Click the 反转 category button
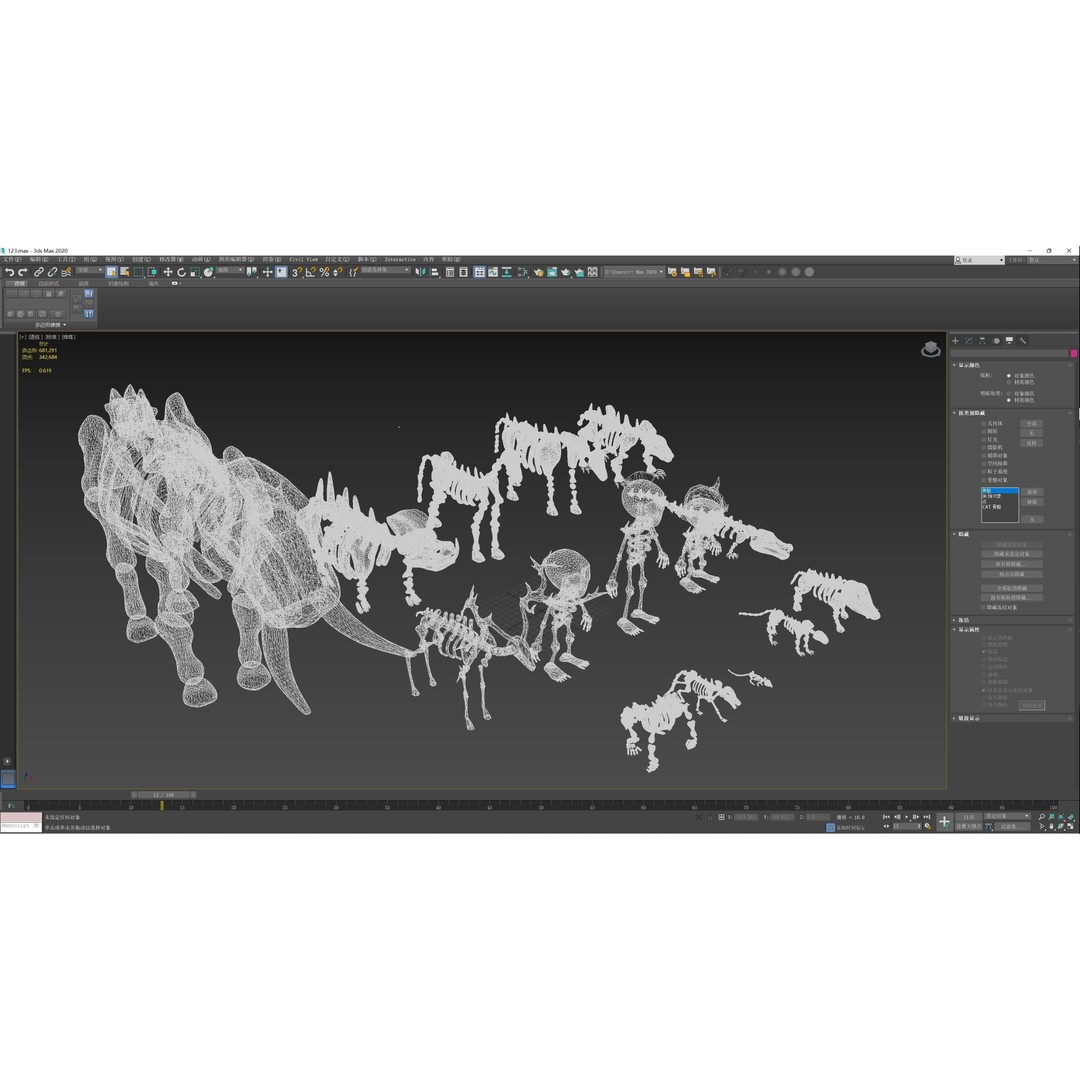 1031,443
